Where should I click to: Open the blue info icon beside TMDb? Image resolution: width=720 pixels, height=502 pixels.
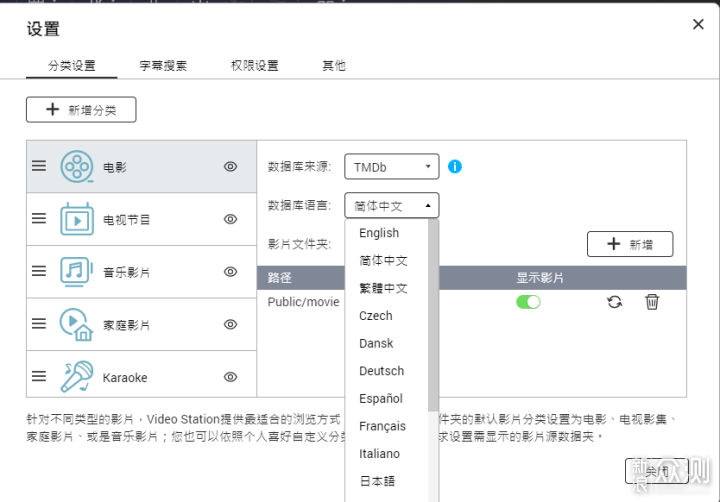pos(455,166)
